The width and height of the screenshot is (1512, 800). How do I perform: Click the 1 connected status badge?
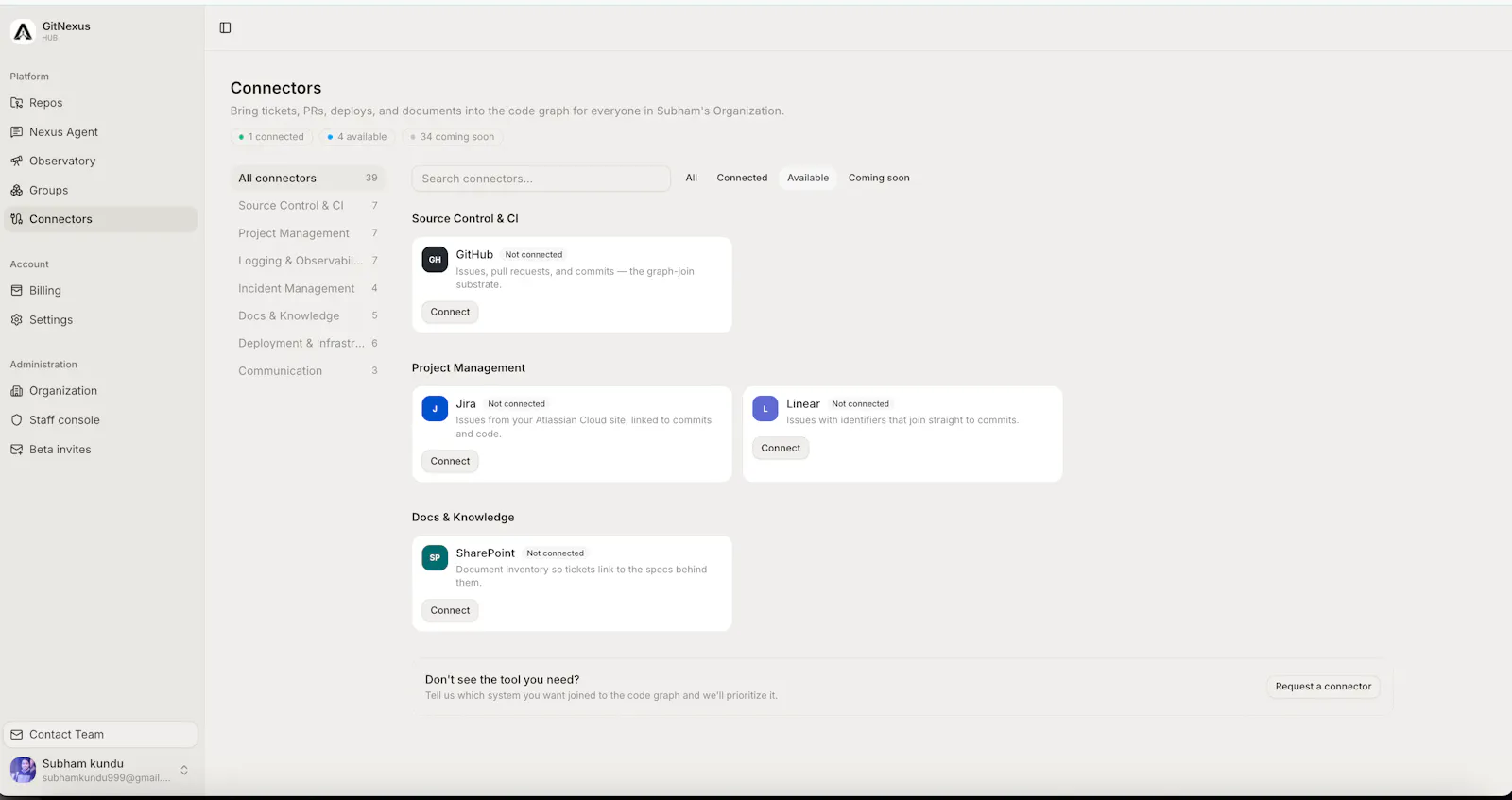[272, 137]
